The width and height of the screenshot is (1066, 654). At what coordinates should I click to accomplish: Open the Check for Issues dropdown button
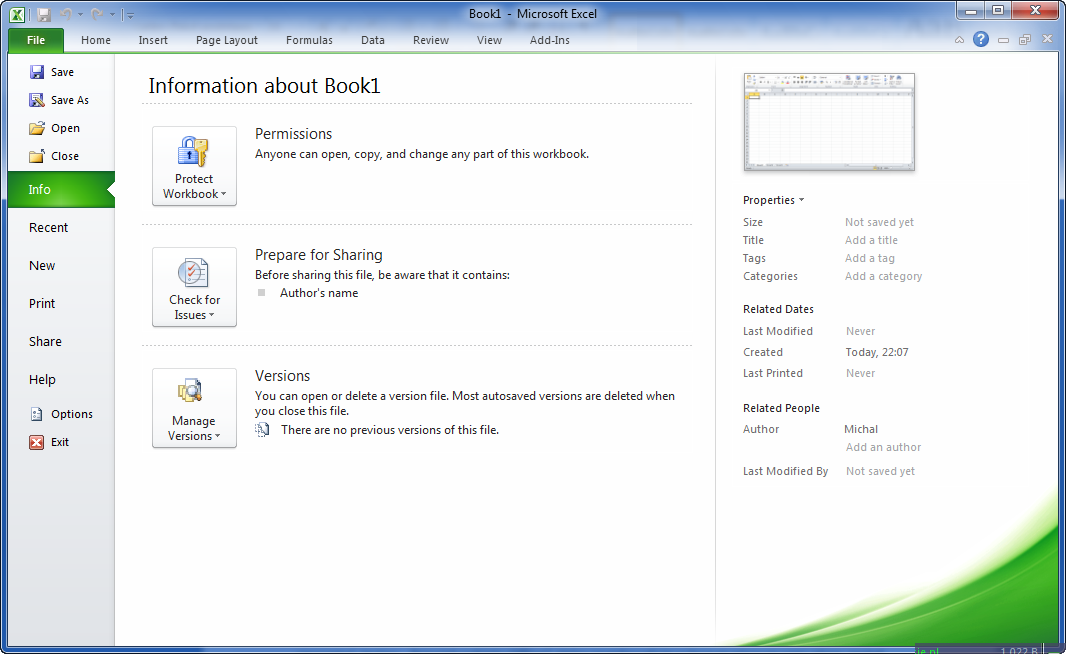194,287
